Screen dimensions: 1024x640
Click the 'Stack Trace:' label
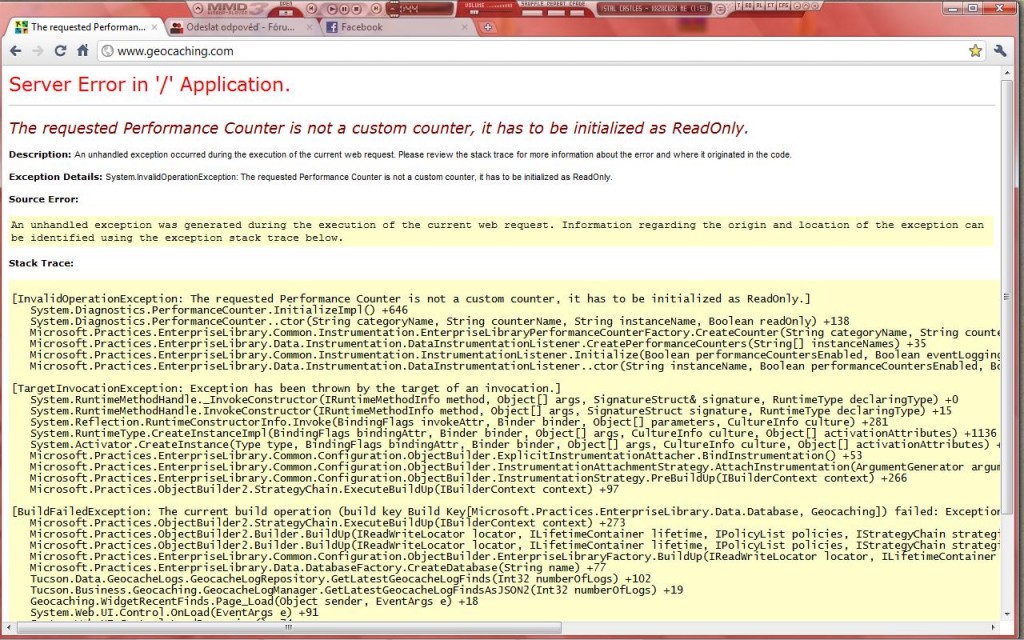[41, 263]
